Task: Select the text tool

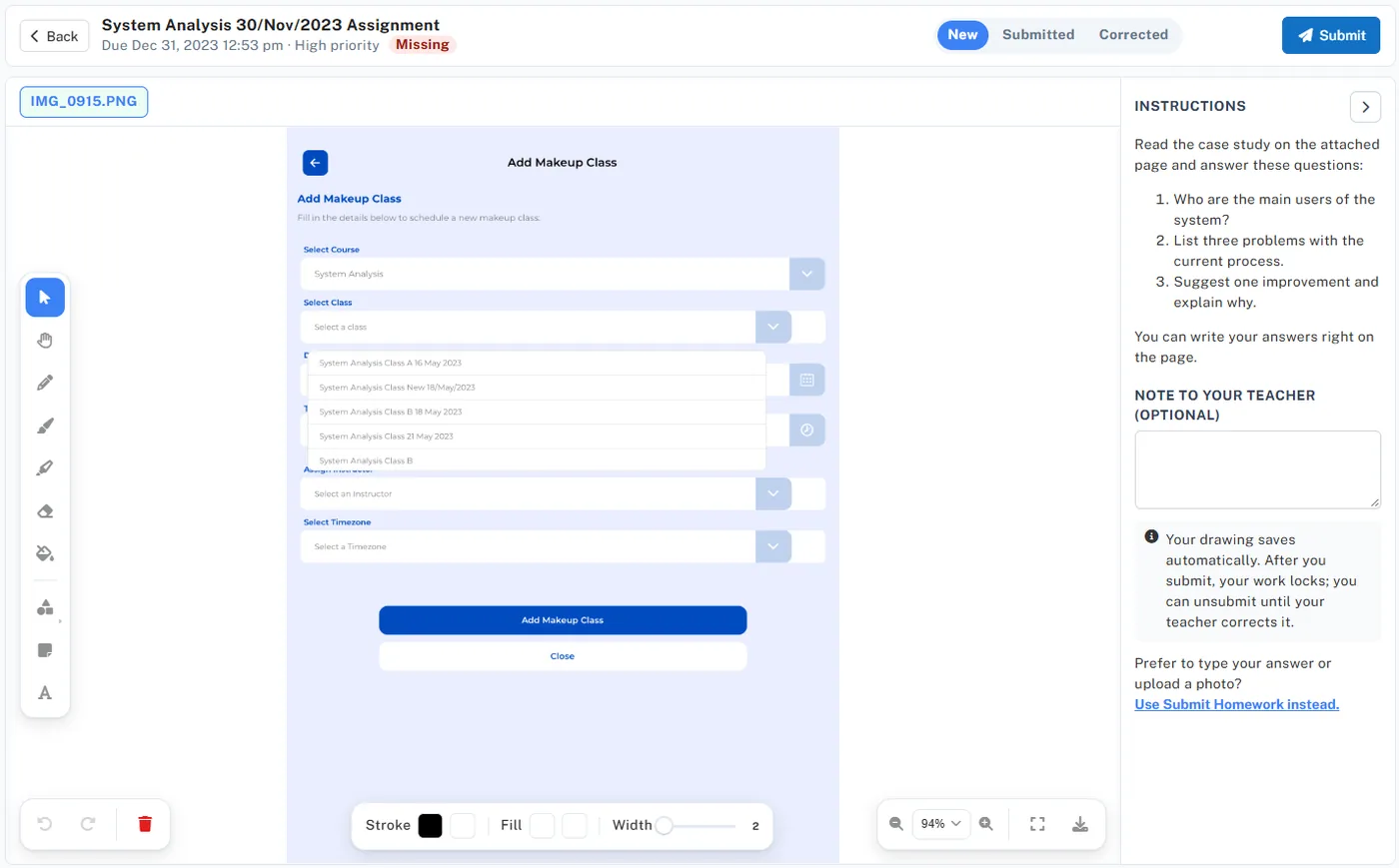Action: (45, 693)
